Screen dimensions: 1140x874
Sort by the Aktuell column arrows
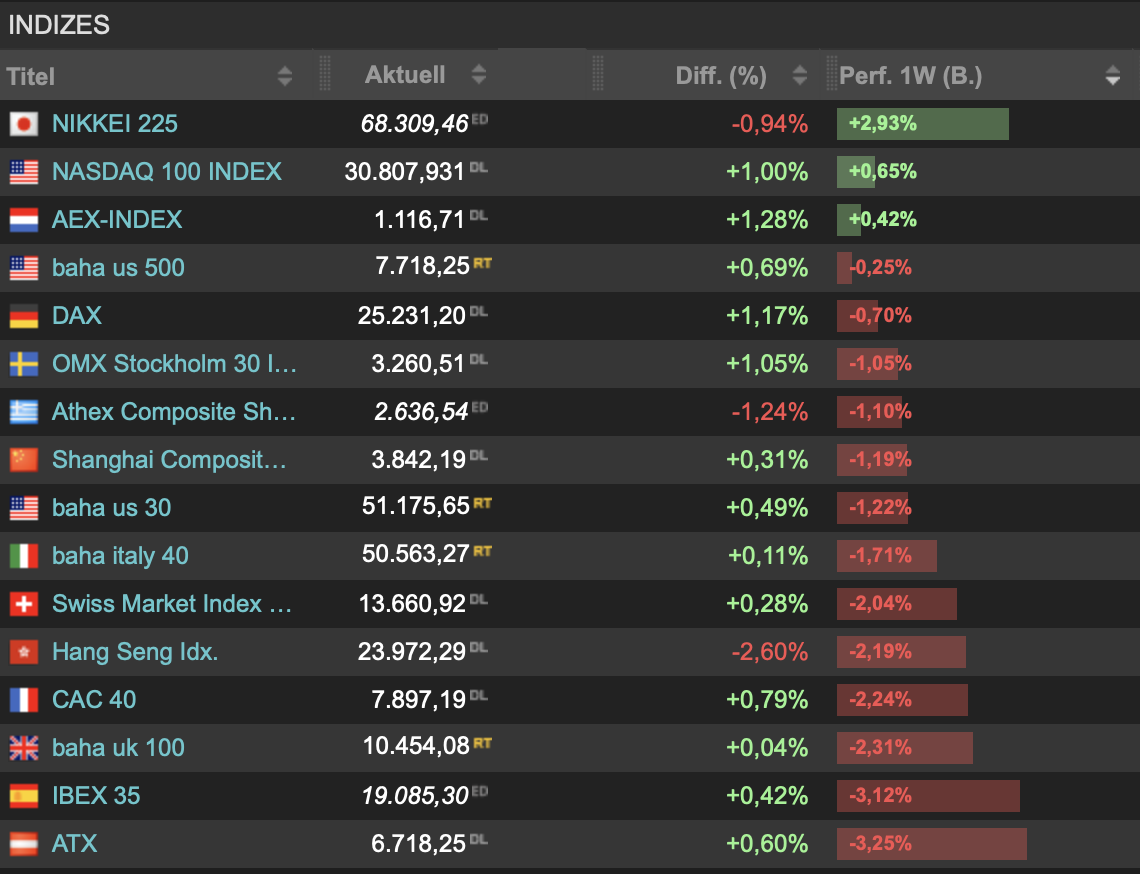[x=478, y=74]
